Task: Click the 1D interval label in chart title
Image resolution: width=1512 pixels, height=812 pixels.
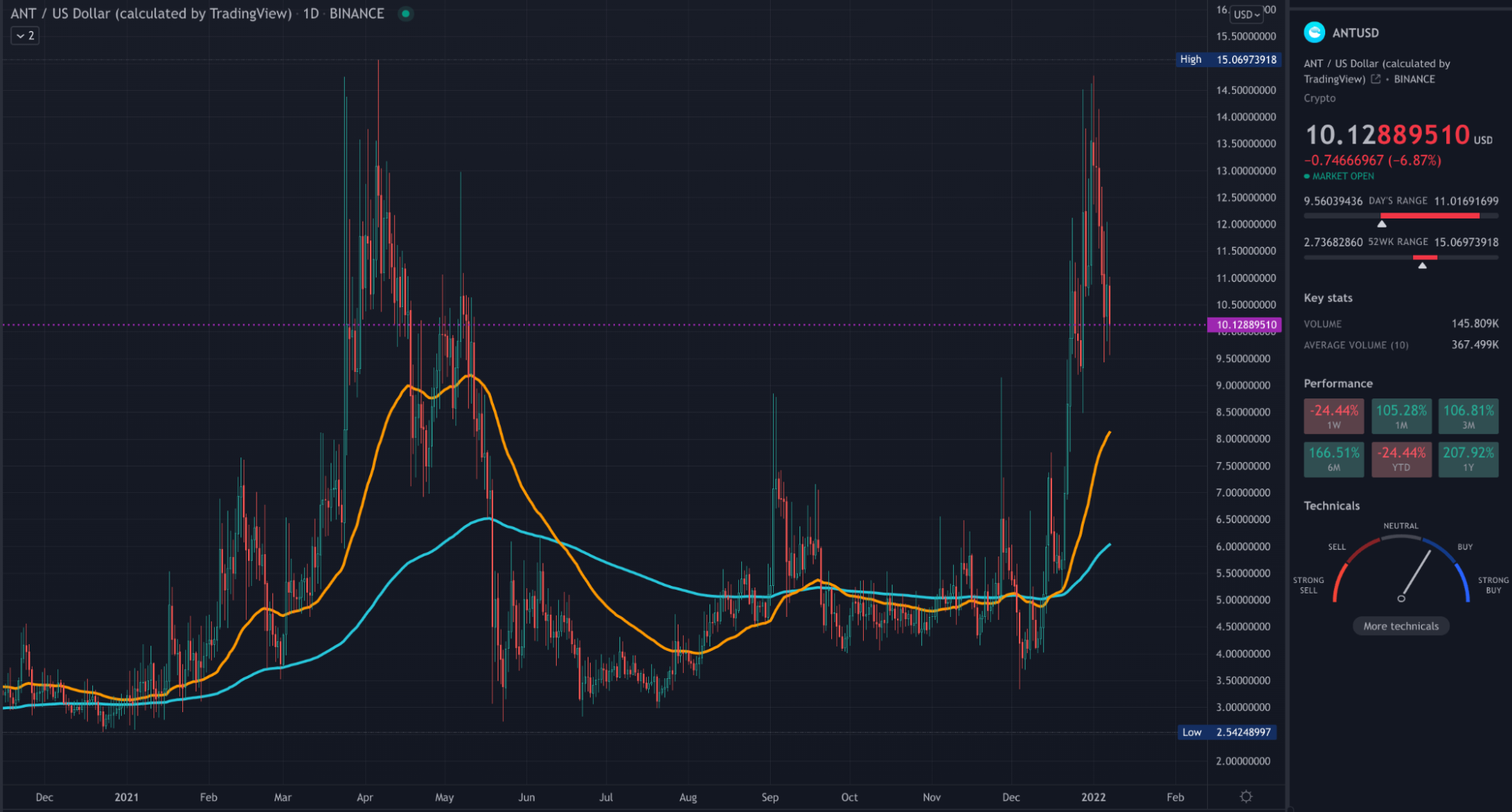Action: (311, 14)
